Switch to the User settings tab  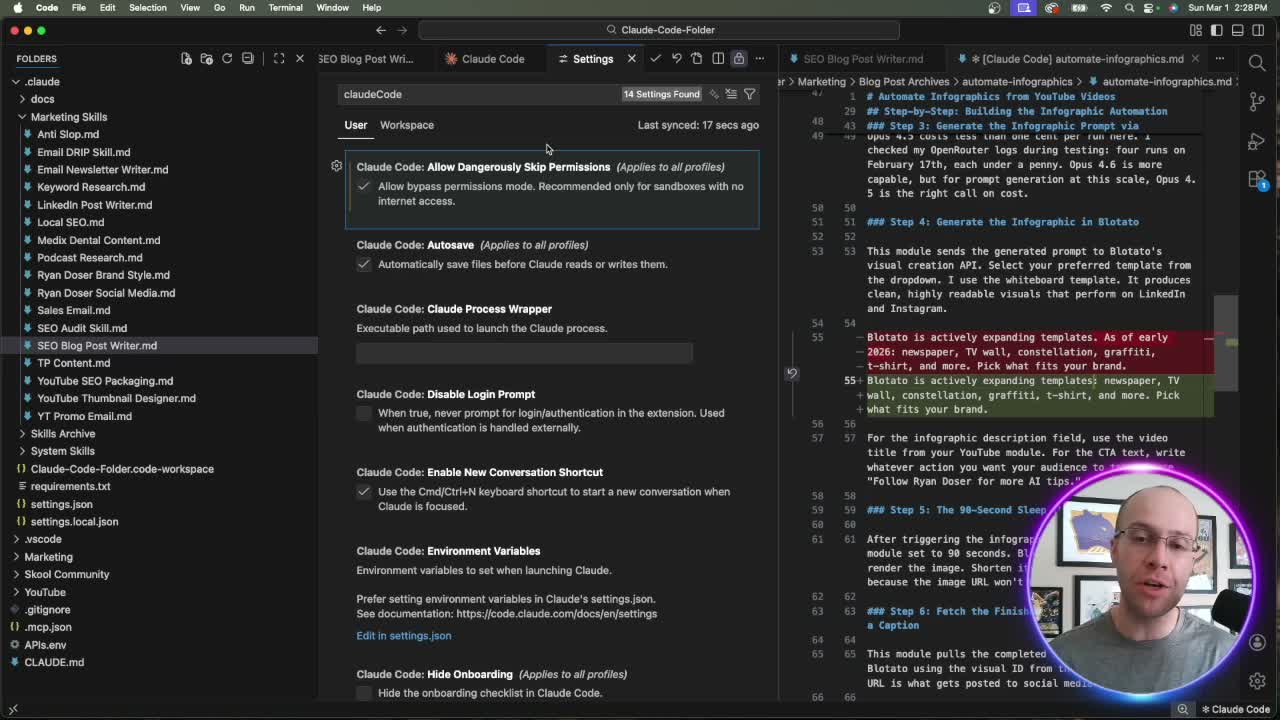[356, 125]
